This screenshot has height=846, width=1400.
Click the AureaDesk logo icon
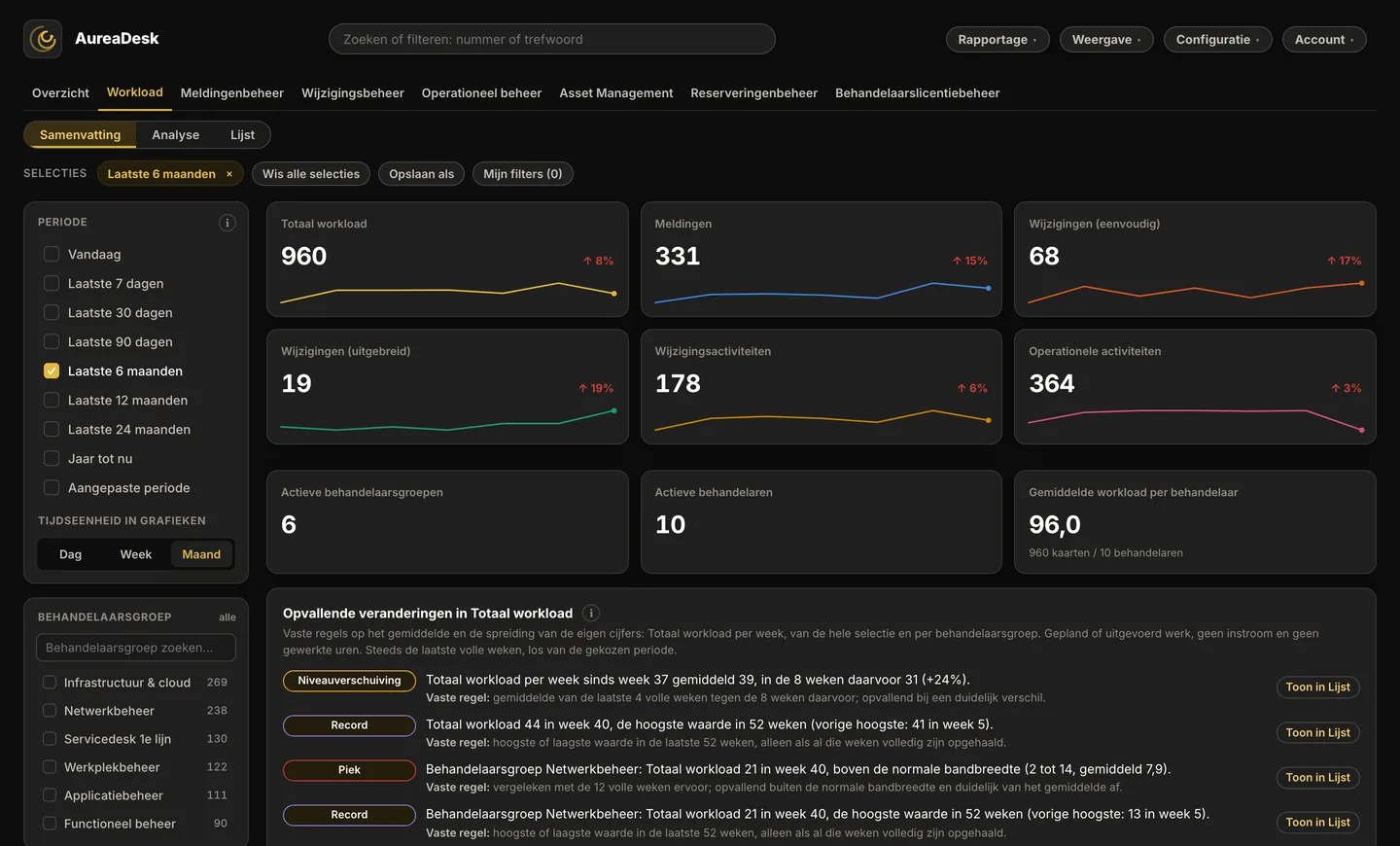coord(43,39)
